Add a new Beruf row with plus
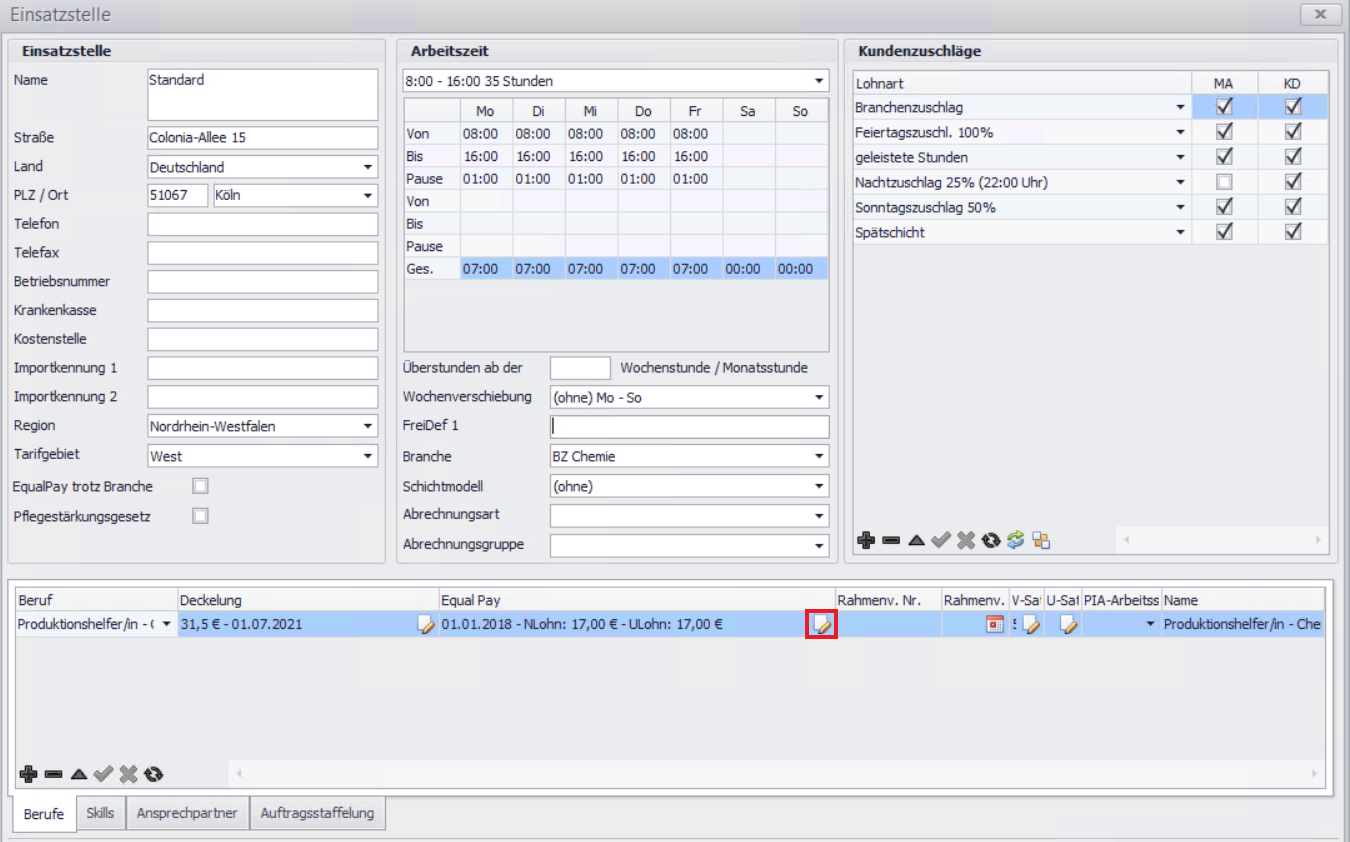Image resolution: width=1350 pixels, height=842 pixels. 28,773
